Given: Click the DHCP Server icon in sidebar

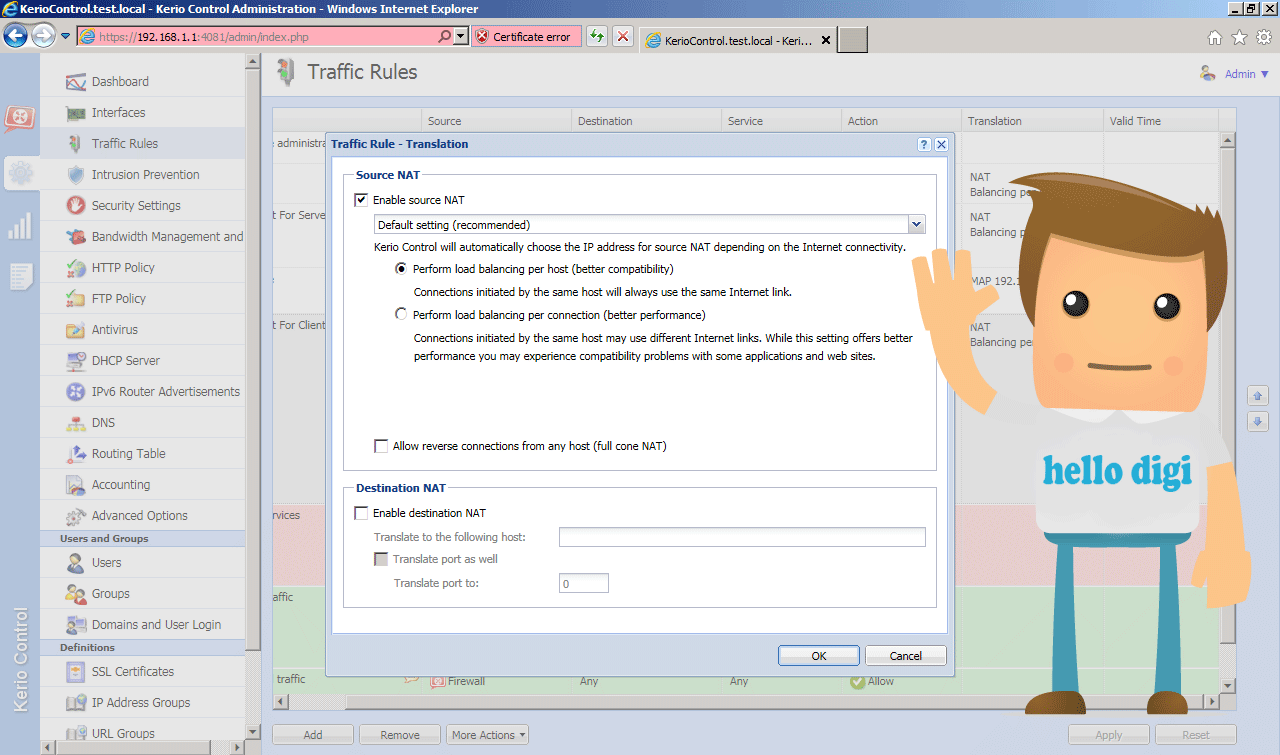Looking at the screenshot, I should (x=76, y=361).
